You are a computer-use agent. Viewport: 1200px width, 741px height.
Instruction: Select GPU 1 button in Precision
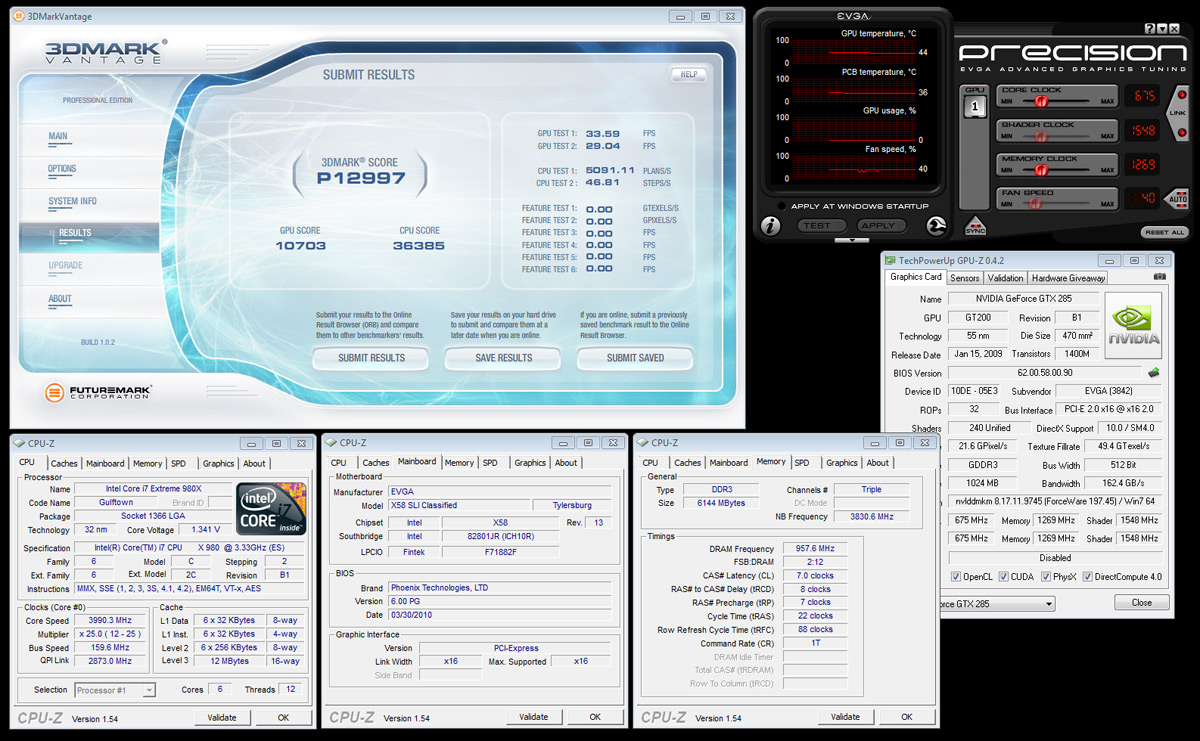pos(974,109)
